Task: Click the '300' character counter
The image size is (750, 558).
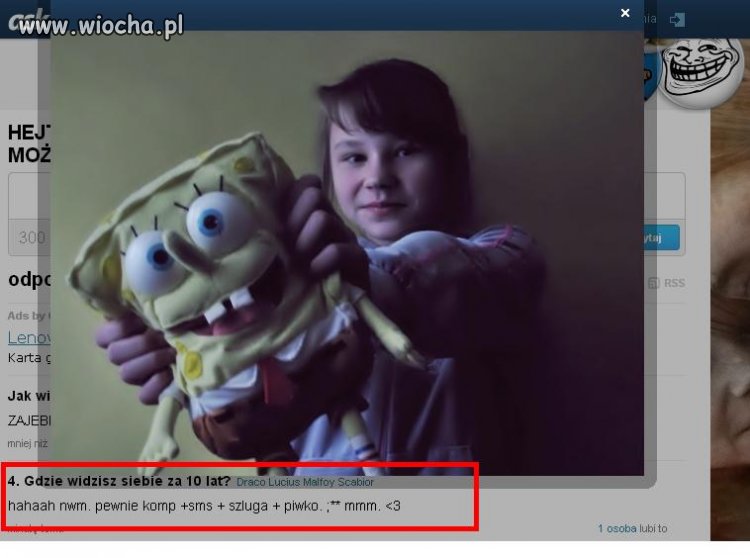Action: (x=32, y=237)
